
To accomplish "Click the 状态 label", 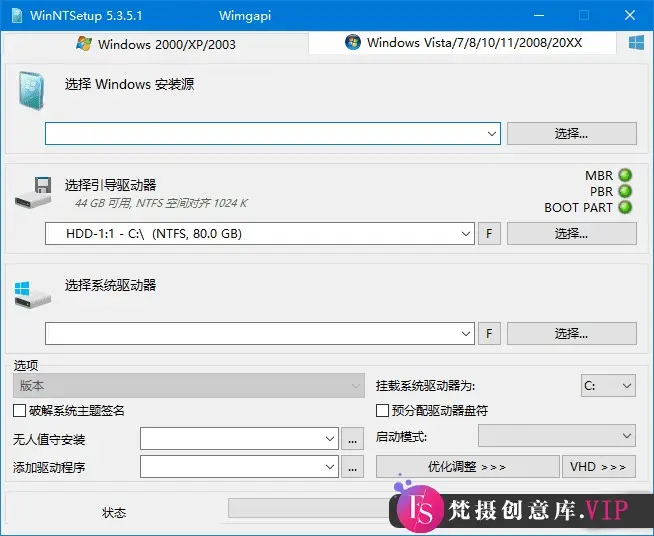I will click(x=114, y=513).
